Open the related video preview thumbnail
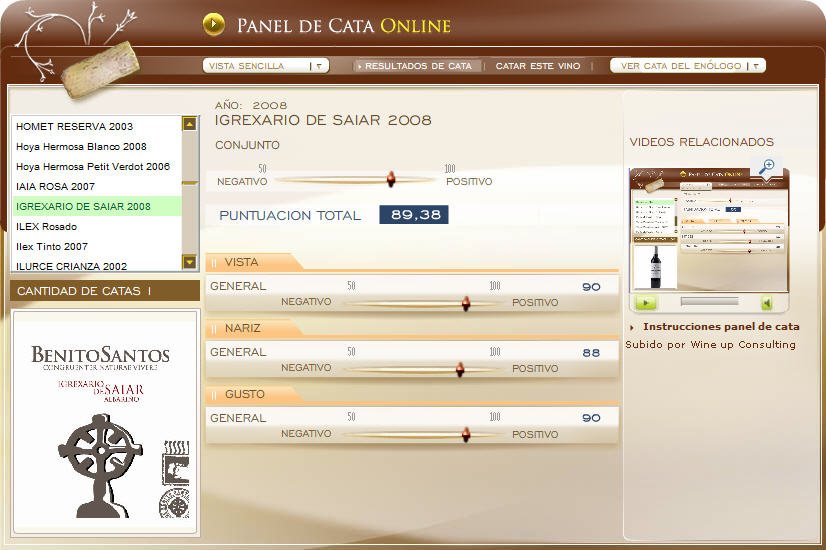Image resolution: width=826 pixels, height=550 pixels. coord(709,230)
